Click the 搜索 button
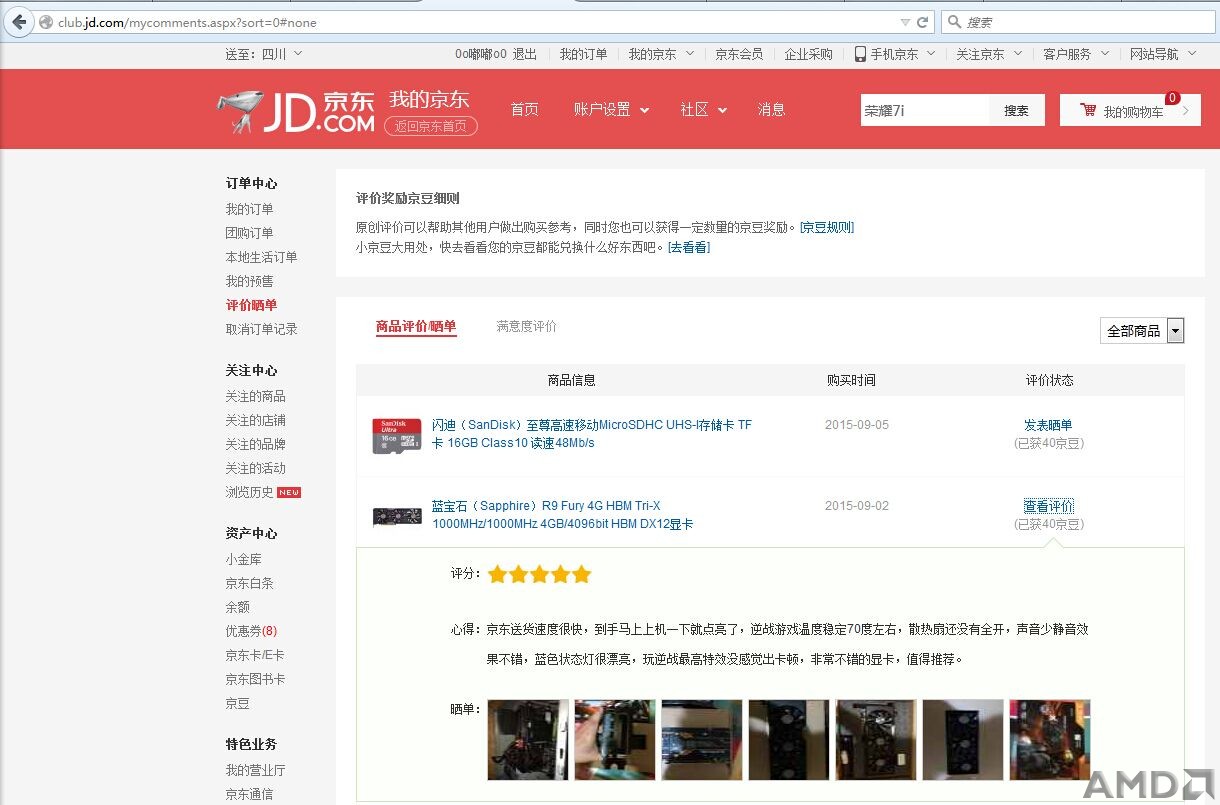Viewport: 1220px width, 805px height. coord(1017,110)
